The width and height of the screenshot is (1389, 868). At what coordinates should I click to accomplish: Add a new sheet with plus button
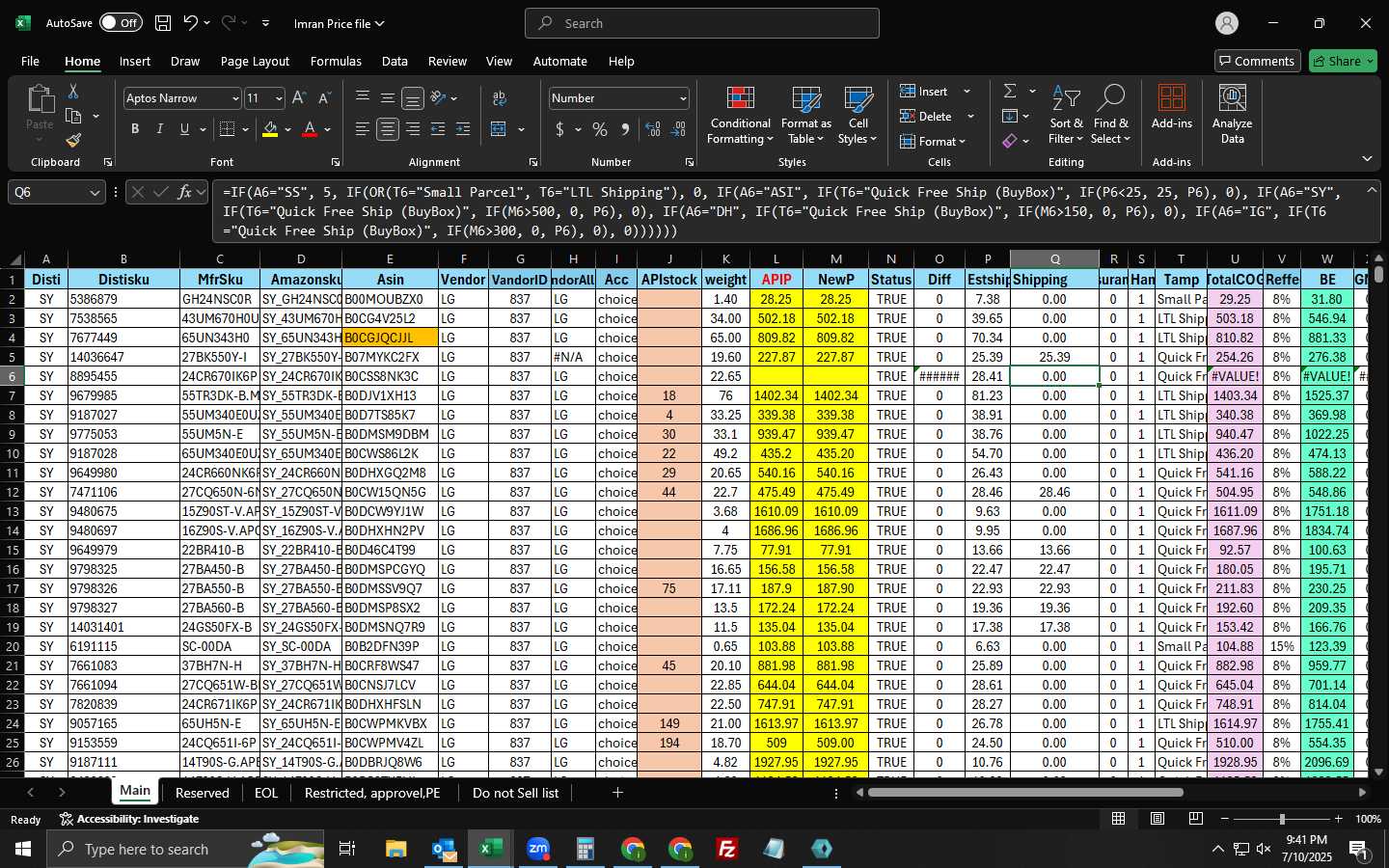pos(617,793)
